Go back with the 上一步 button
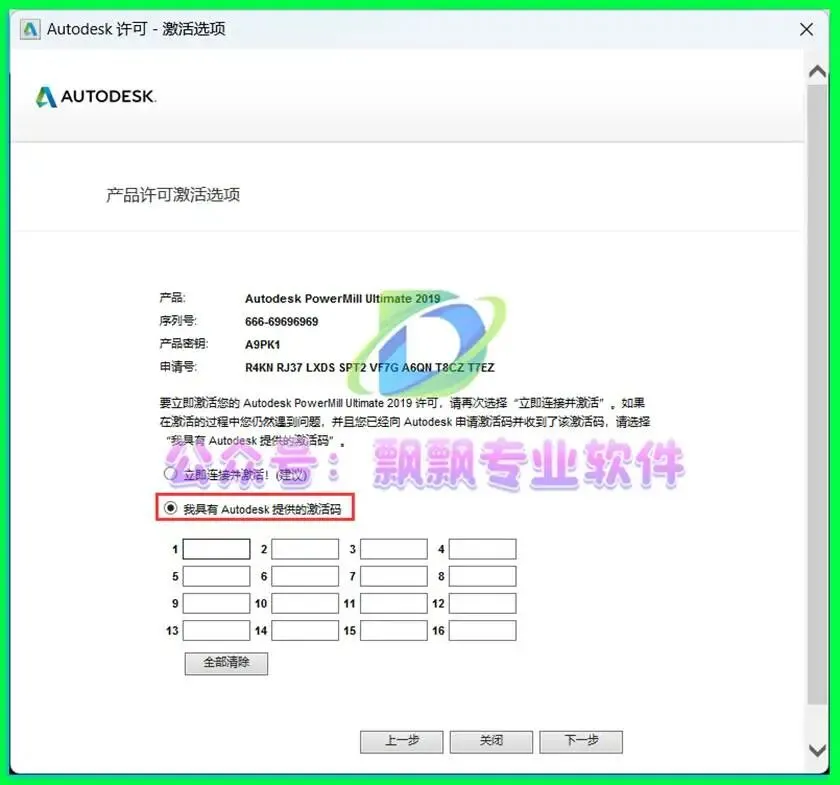The width and height of the screenshot is (840, 785). coord(402,742)
